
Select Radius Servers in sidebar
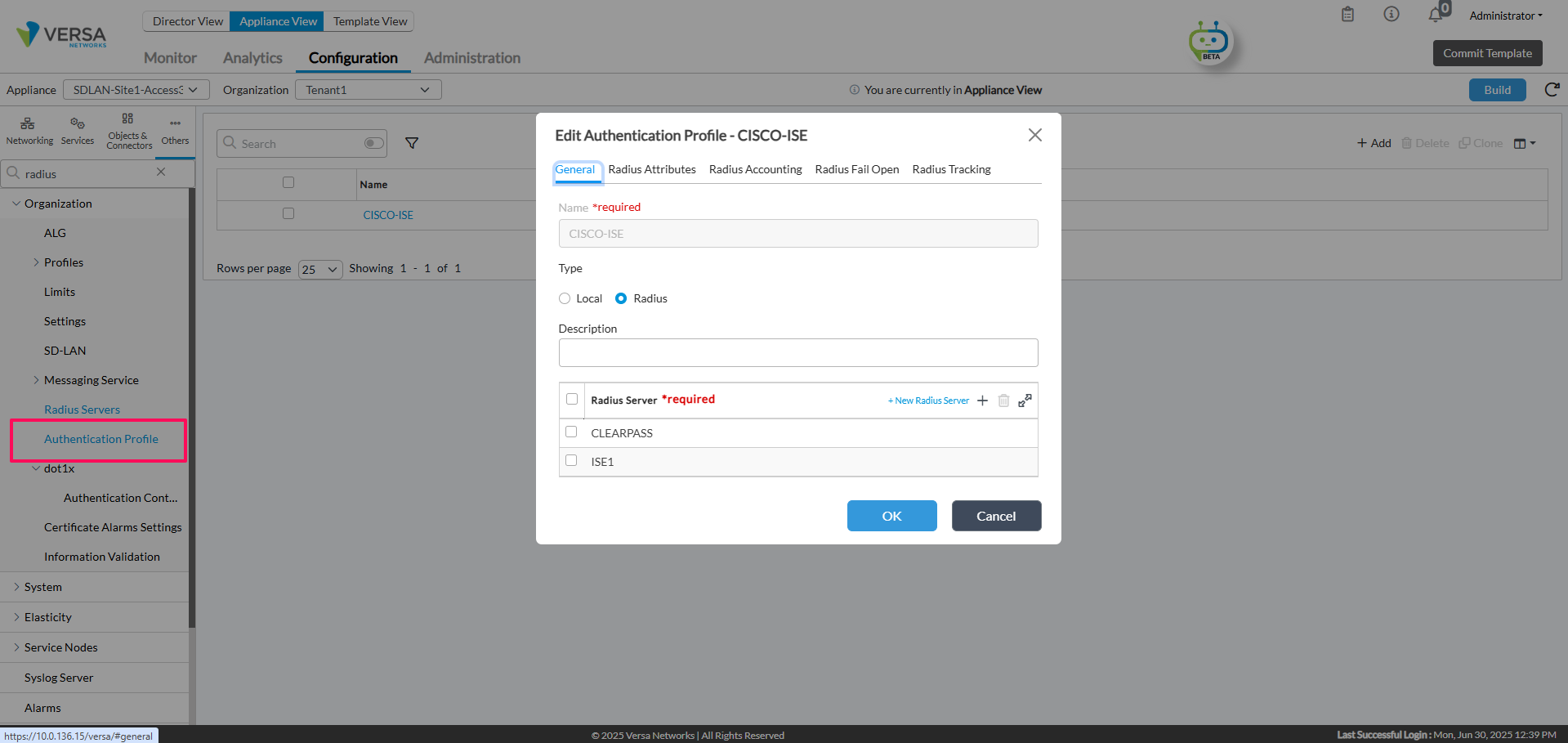pos(82,410)
